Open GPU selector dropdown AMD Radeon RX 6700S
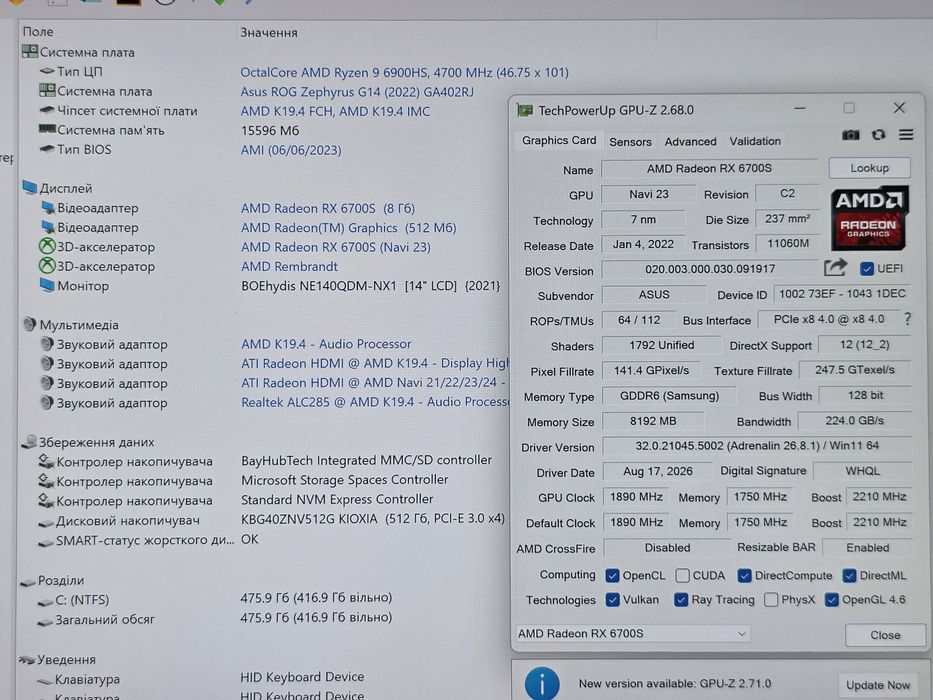Screen dimensions: 933x700 click(x=633, y=633)
